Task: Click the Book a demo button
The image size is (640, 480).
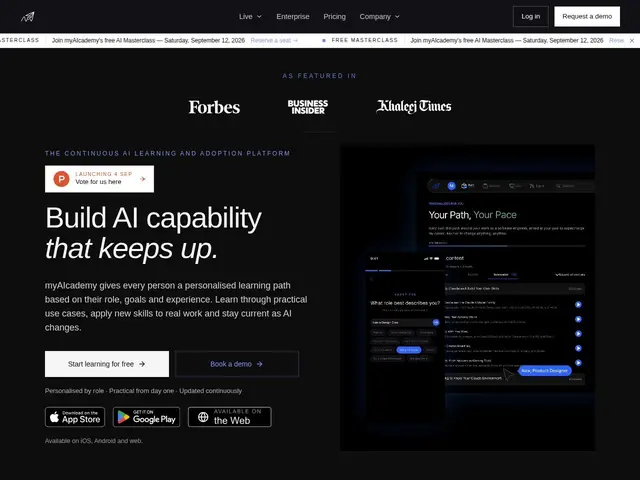Action: point(237,364)
